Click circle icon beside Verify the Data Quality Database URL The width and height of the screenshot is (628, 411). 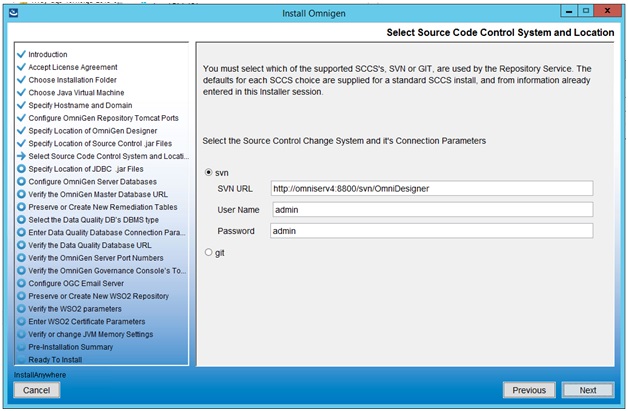22,245
